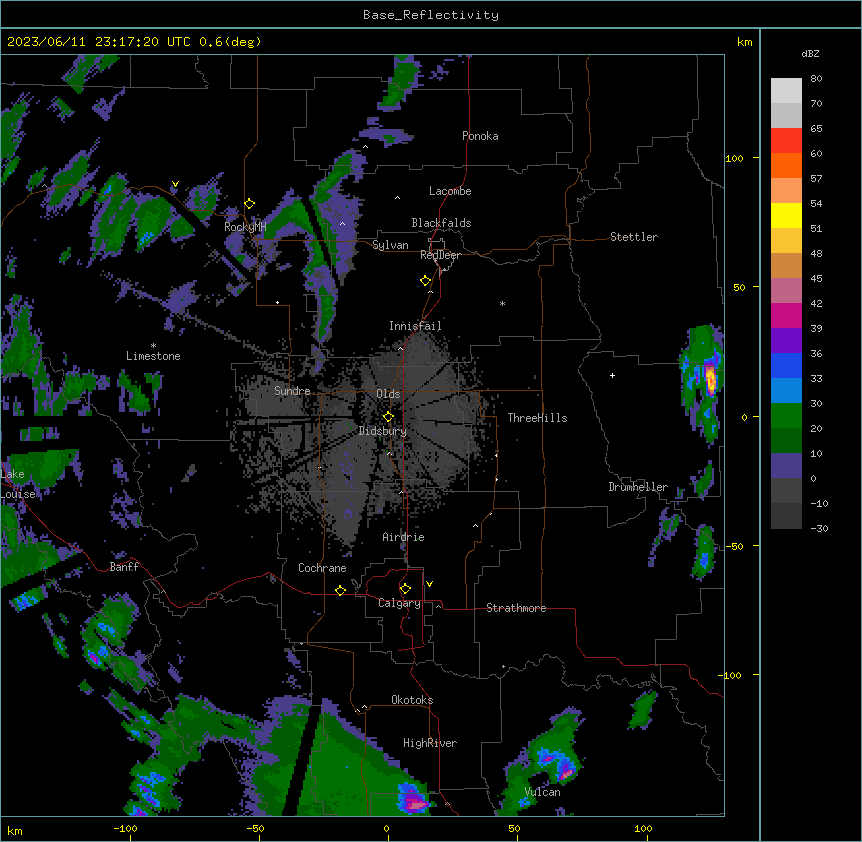Click the purple 39 dBZ legend swatch
The image size is (862, 842).
click(x=786, y=341)
